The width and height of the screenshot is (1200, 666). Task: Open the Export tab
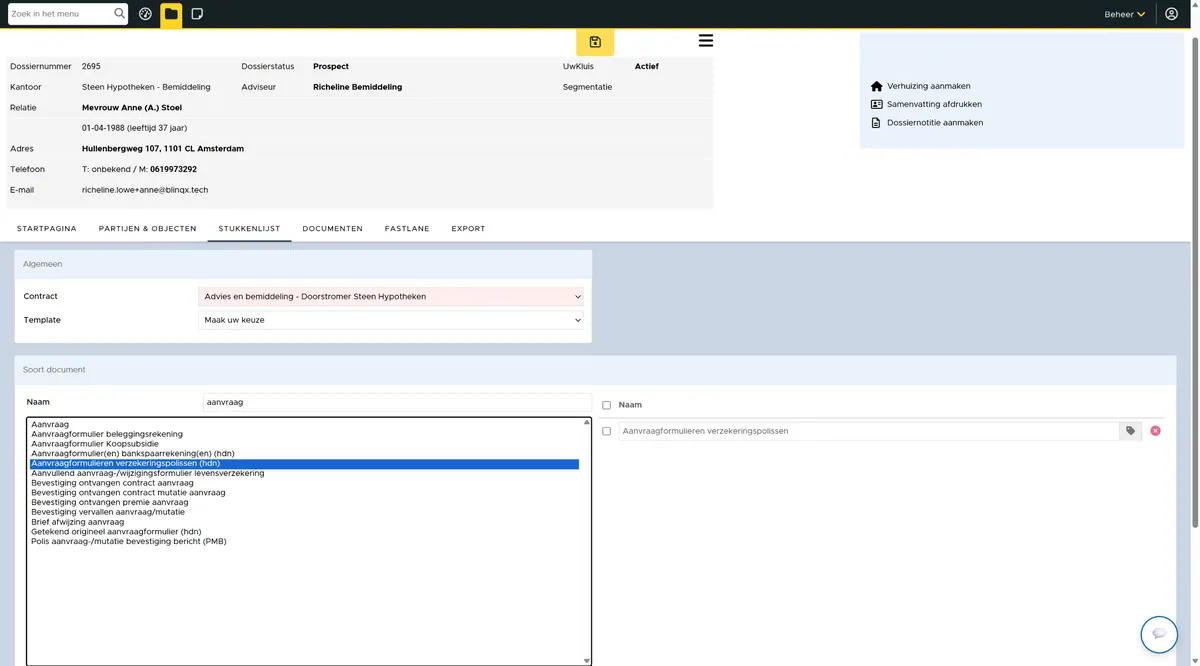pos(468,229)
